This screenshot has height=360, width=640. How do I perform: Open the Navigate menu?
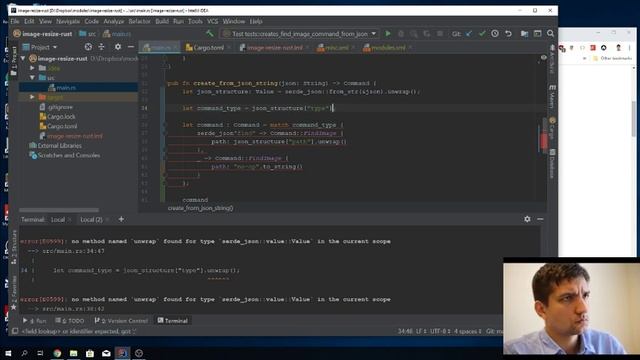[68, 21]
